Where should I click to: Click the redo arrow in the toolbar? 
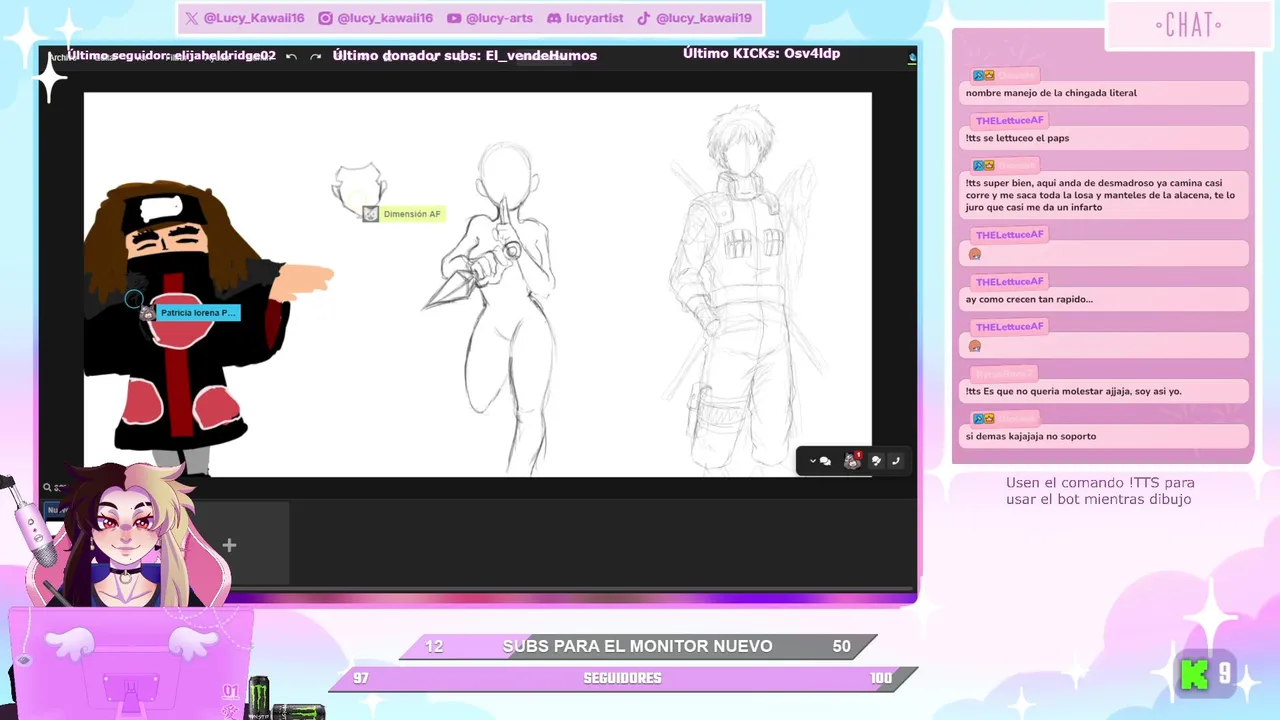click(316, 57)
